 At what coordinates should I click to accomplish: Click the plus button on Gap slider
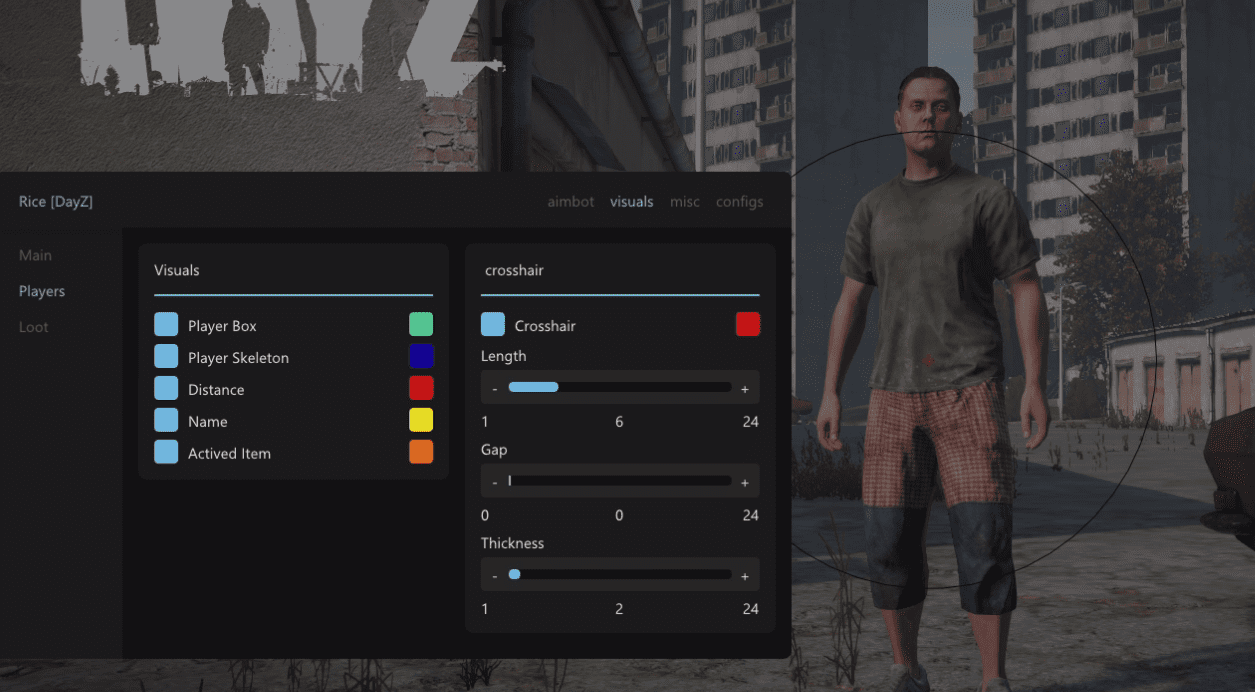coord(745,482)
